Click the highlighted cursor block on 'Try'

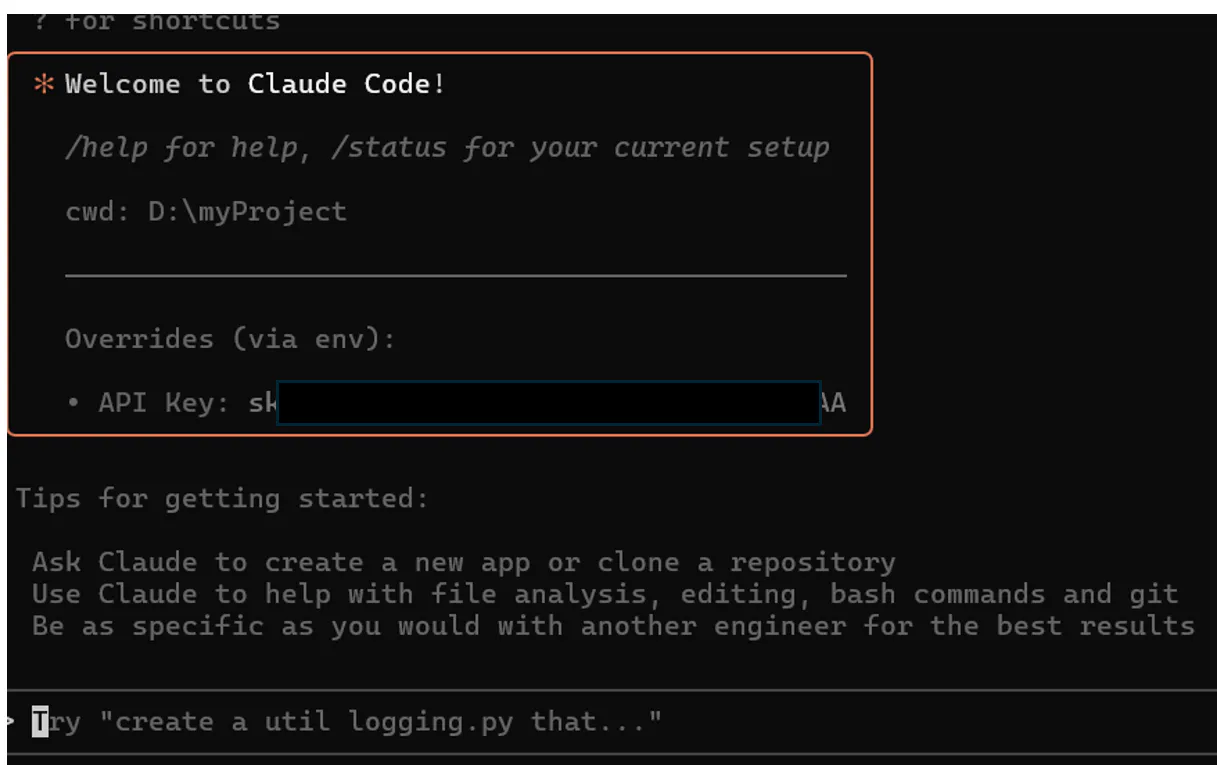coord(40,721)
